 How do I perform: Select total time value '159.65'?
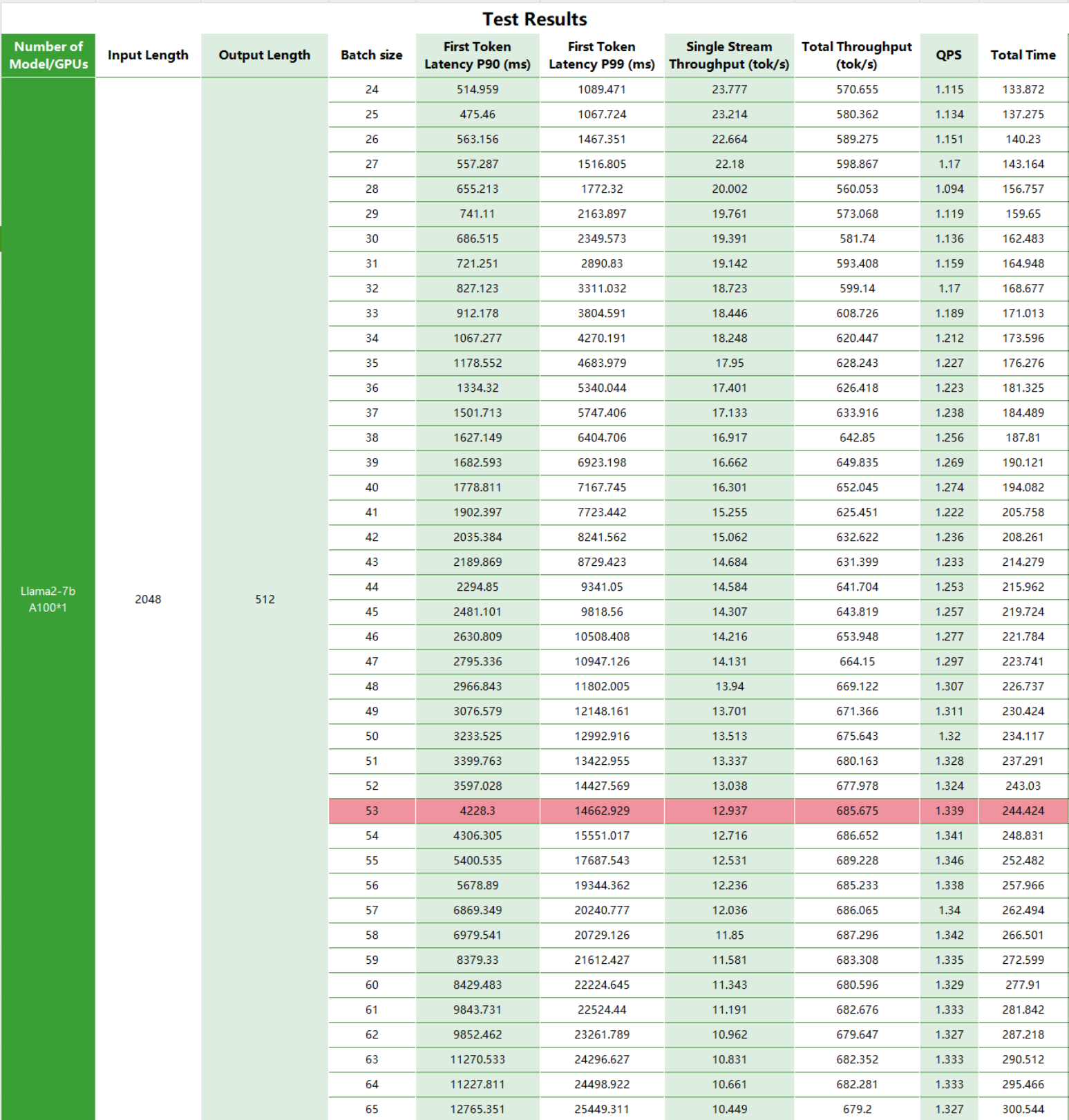click(x=1023, y=213)
